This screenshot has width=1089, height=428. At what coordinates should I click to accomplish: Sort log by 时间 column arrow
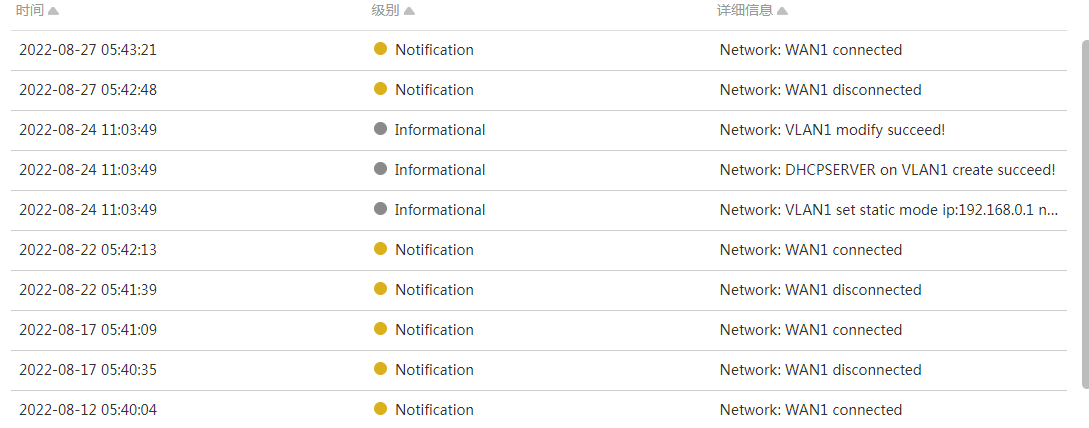click(53, 11)
